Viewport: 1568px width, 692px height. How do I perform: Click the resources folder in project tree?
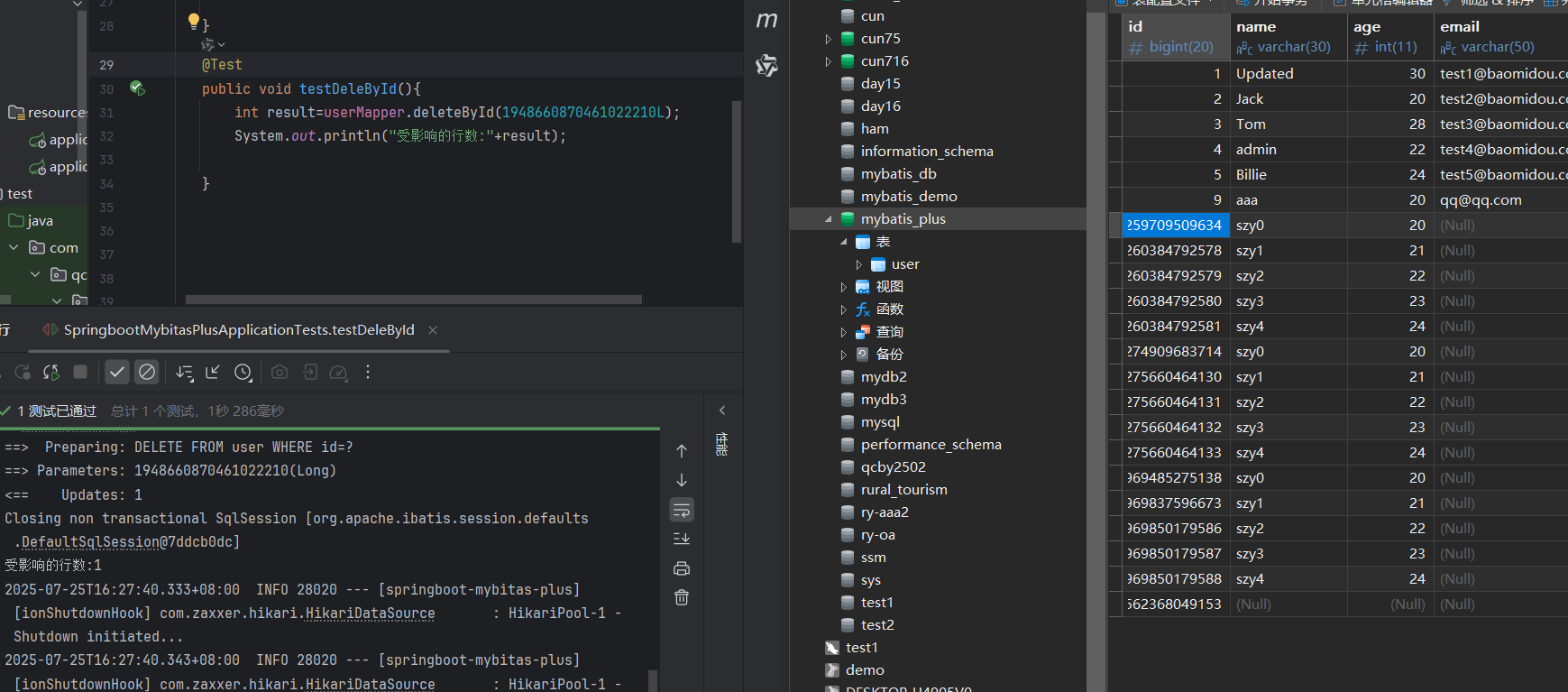pos(48,113)
